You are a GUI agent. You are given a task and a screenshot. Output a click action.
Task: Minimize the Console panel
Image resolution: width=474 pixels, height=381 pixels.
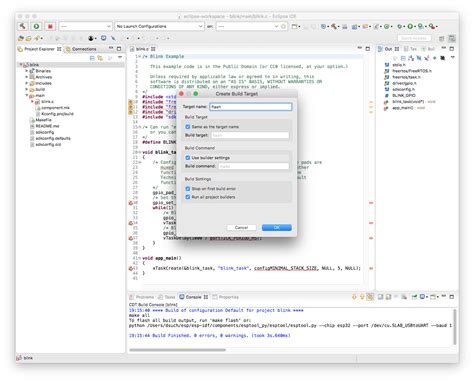pos(444,296)
